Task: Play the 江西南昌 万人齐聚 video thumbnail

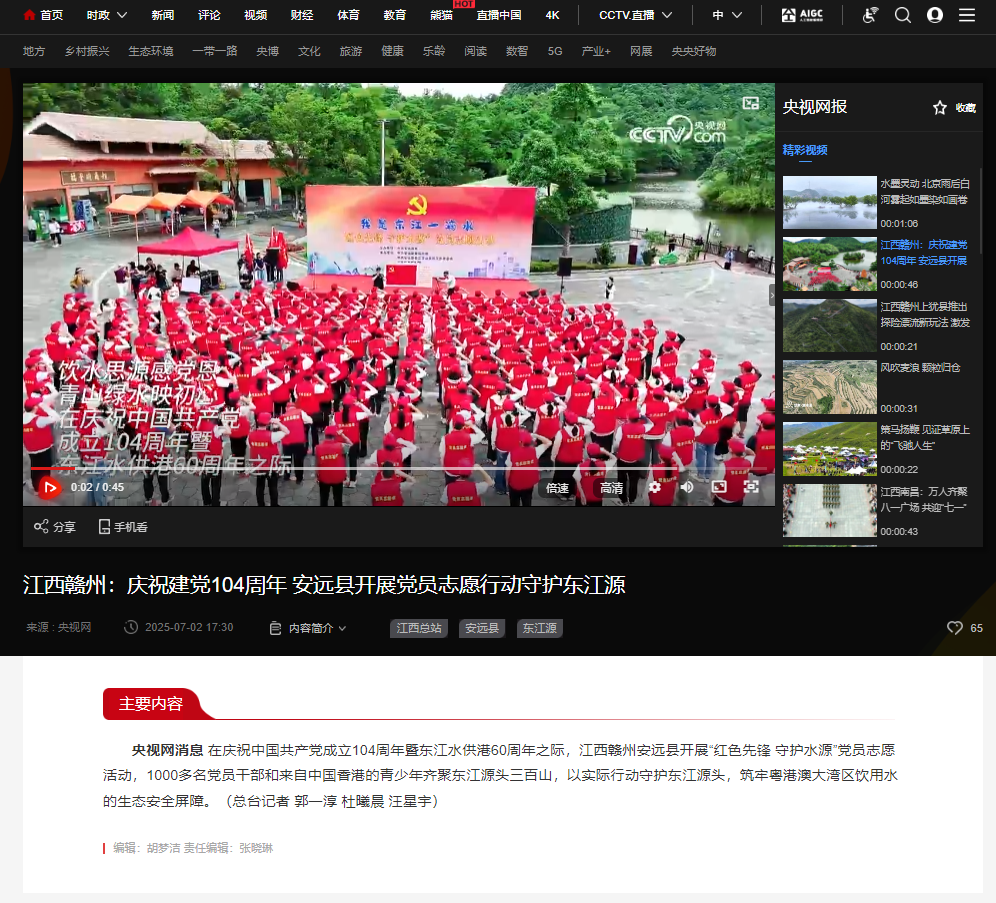Action: coord(830,511)
